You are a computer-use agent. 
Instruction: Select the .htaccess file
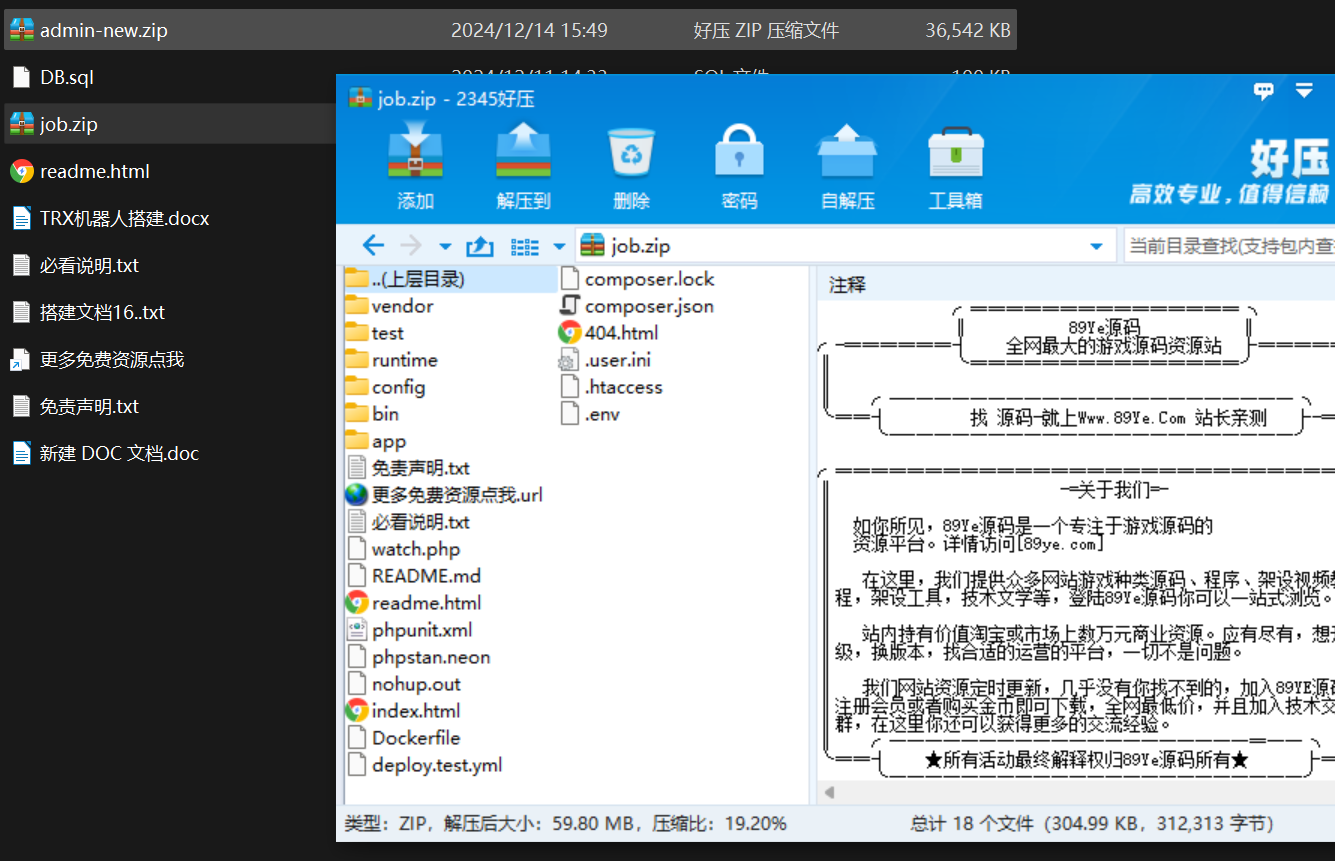[611, 387]
